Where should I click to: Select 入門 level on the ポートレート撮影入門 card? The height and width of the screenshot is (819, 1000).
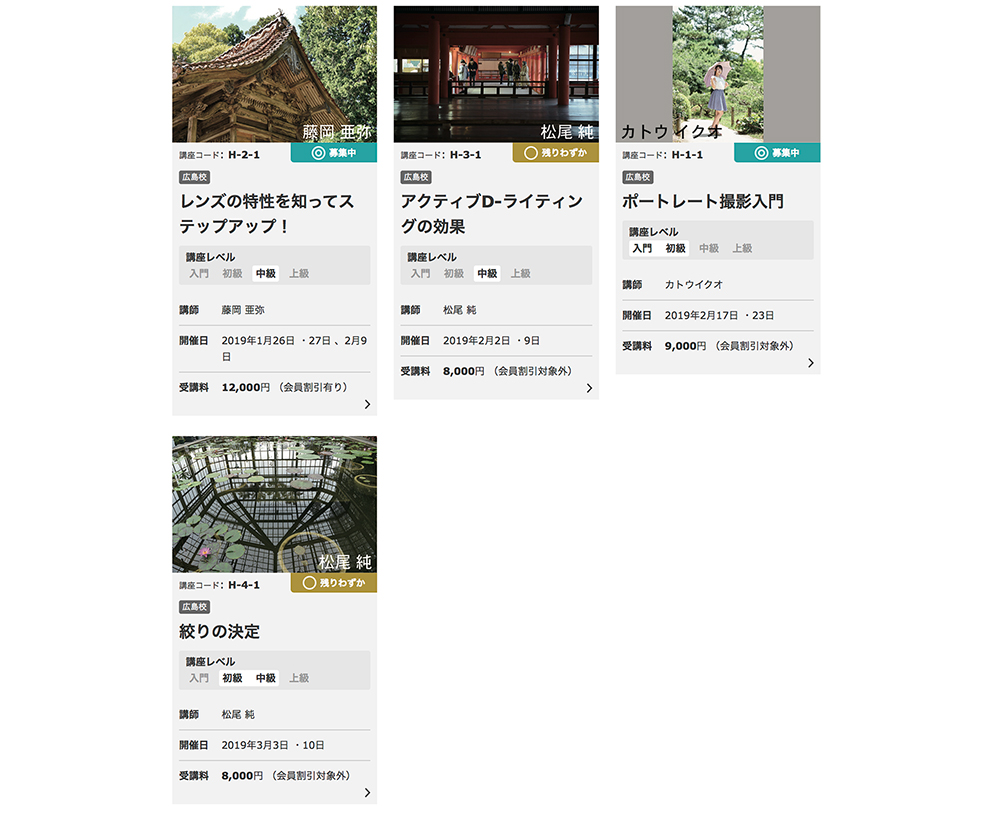tap(642, 248)
